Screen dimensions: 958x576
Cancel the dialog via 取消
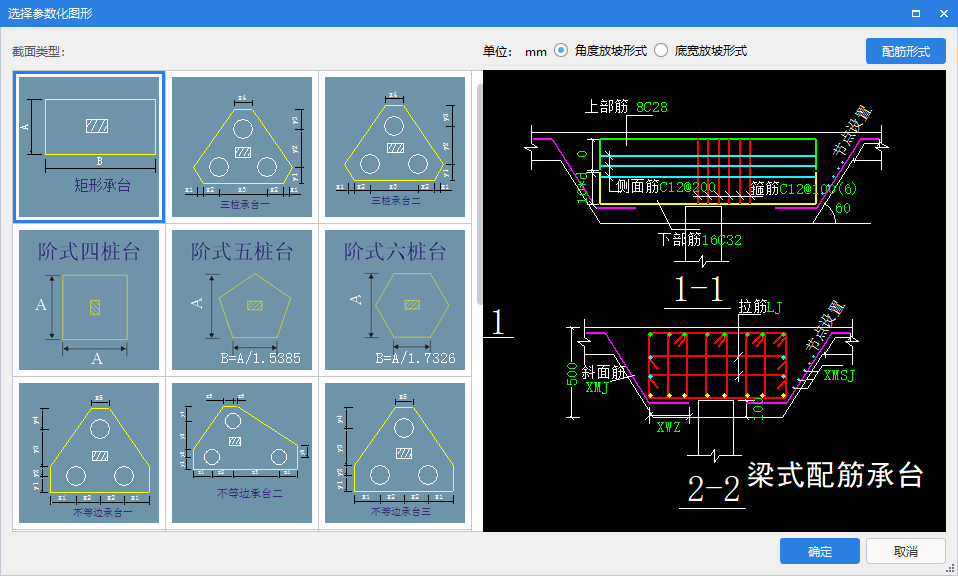pyautogui.click(x=905, y=552)
